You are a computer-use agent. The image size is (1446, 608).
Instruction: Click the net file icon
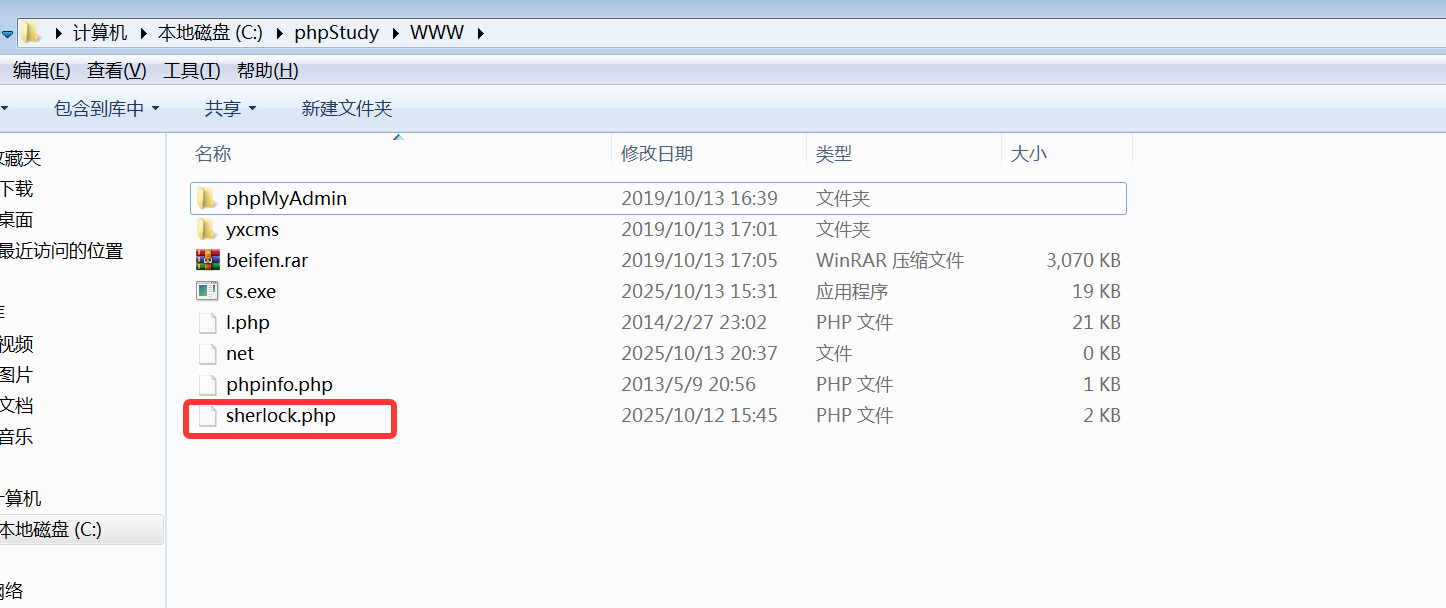pyautogui.click(x=207, y=353)
